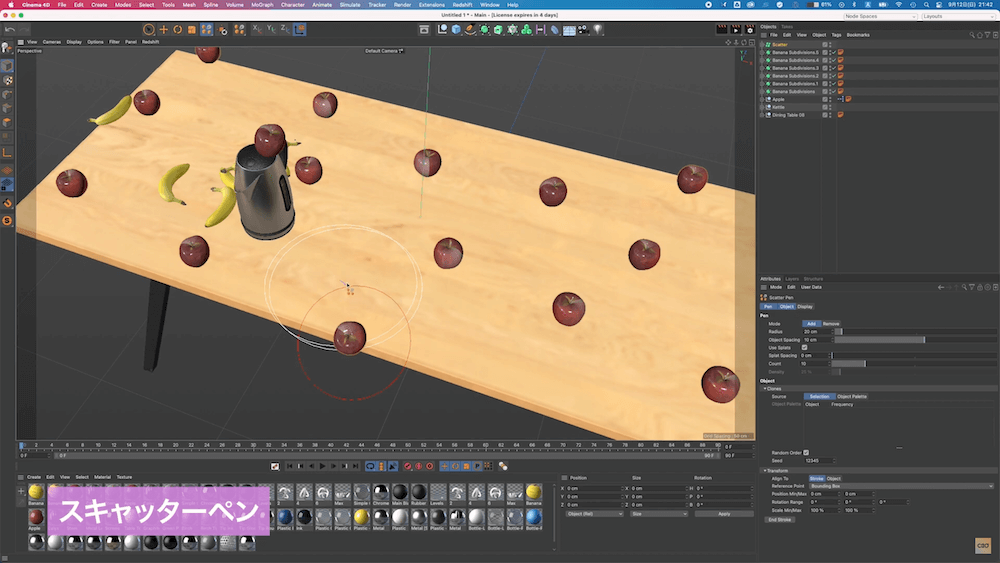Click the Light object icon in toolbar
This screenshot has height=563, width=1000.
click(x=596, y=30)
